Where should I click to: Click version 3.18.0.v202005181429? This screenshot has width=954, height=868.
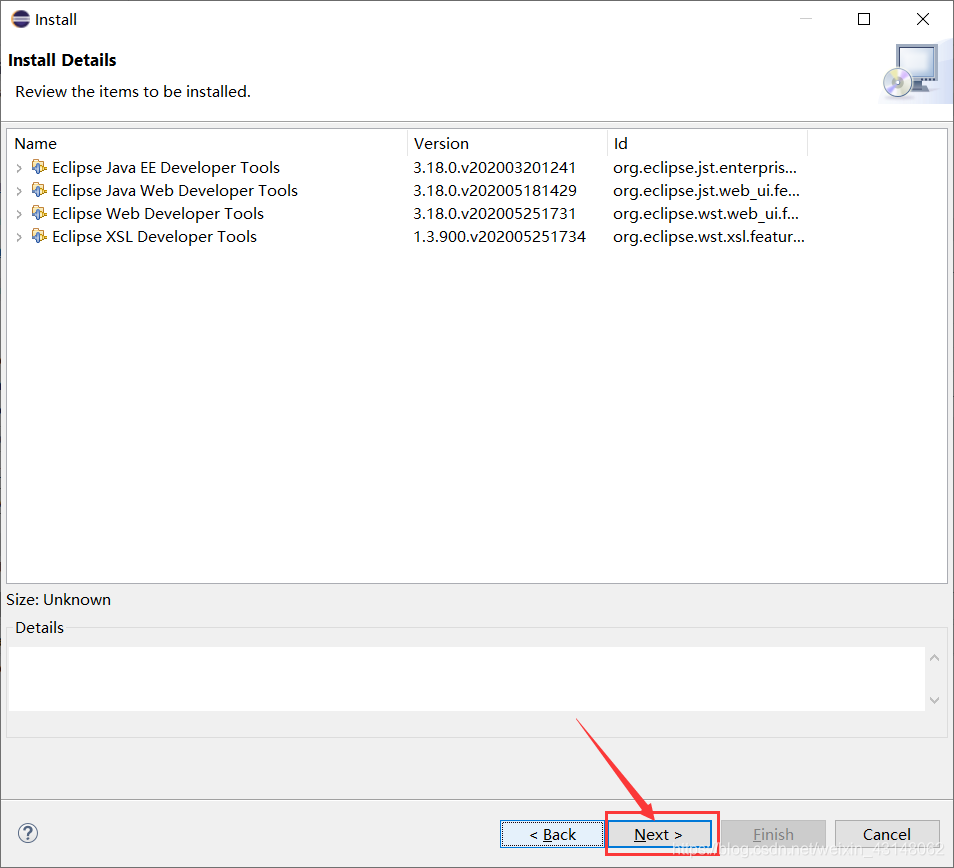click(x=495, y=190)
